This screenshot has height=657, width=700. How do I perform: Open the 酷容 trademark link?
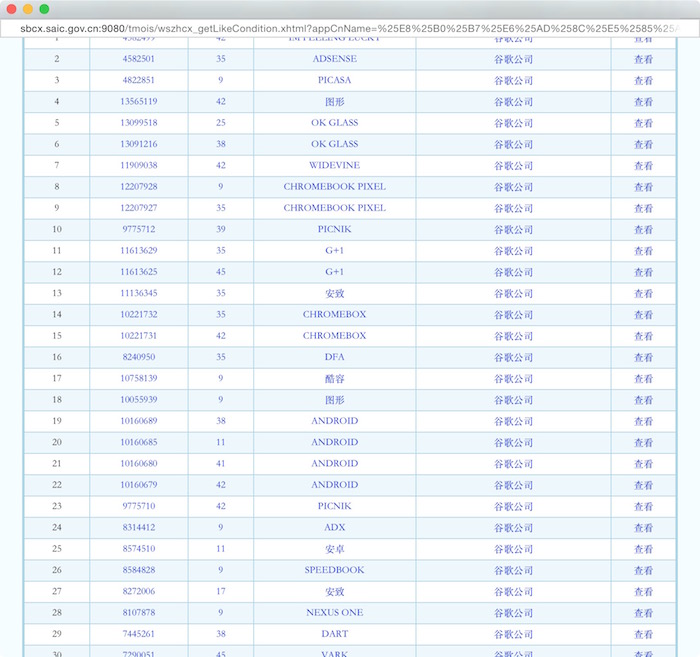[334, 379]
